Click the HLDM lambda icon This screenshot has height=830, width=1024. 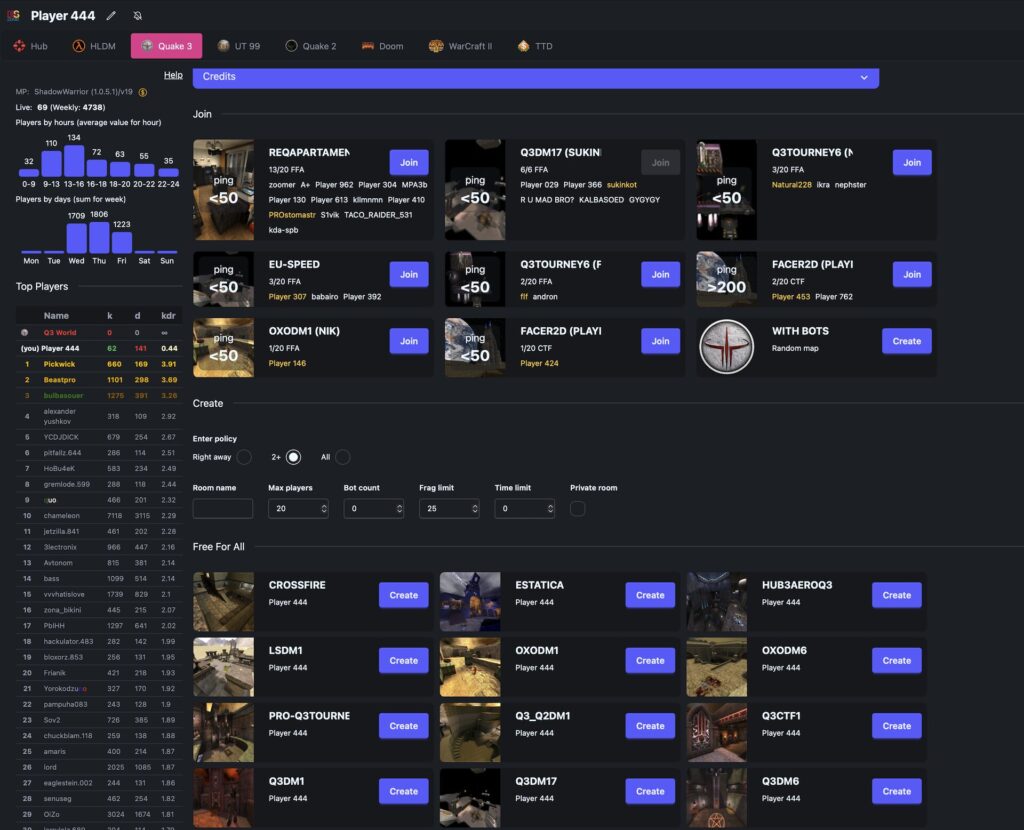tap(77, 46)
